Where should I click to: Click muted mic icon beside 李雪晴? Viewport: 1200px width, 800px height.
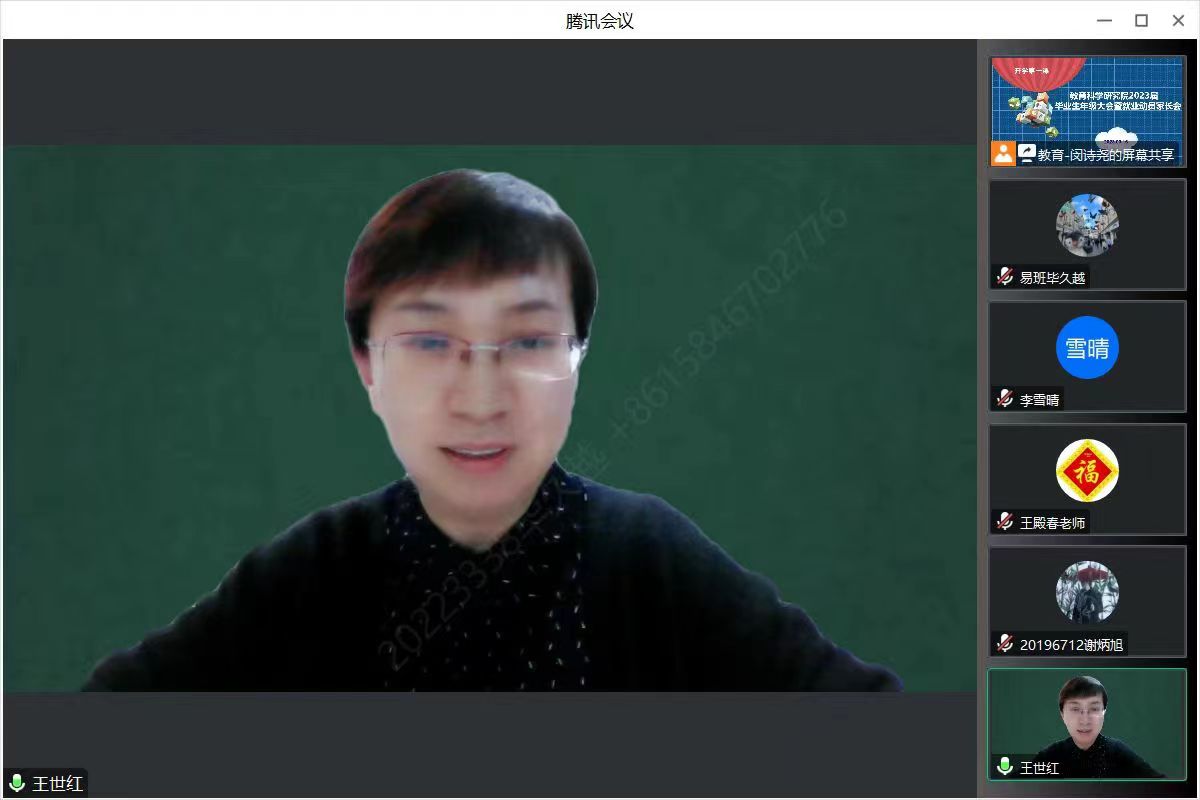[1005, 399]
